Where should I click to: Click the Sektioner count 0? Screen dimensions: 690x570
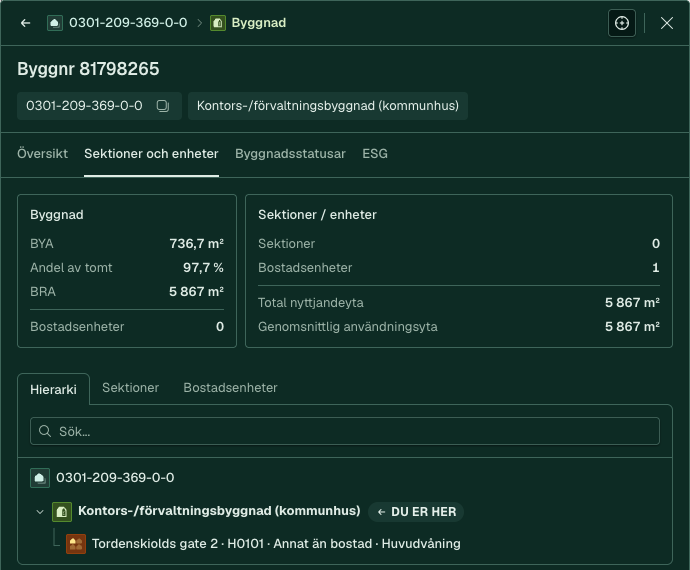coord(656,243)
